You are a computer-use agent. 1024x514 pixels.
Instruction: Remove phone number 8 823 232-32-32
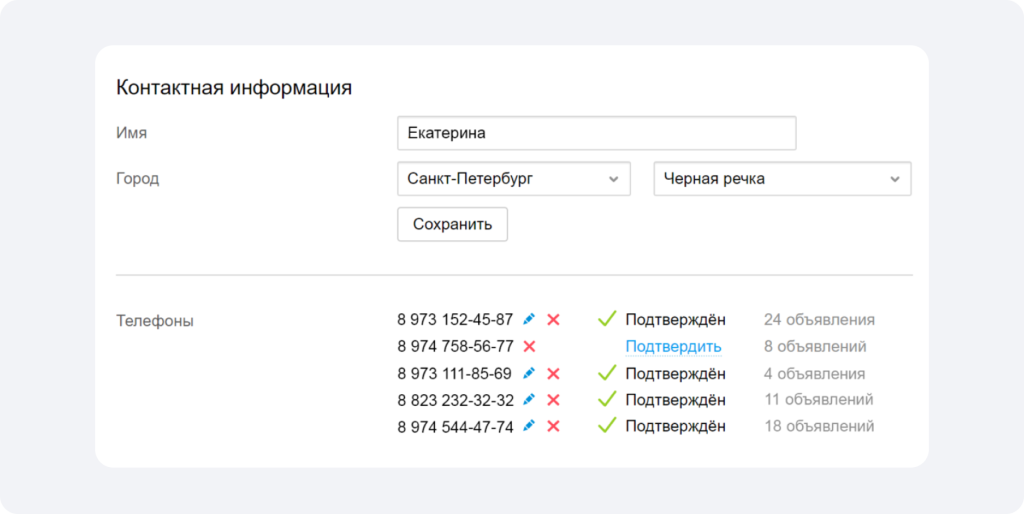(553, 400)
